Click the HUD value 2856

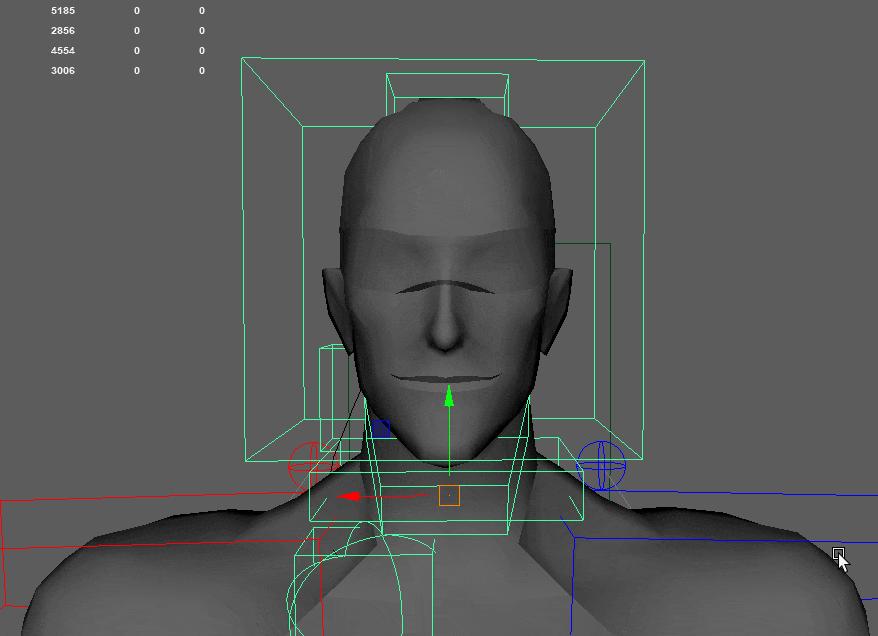coord(63,31)
